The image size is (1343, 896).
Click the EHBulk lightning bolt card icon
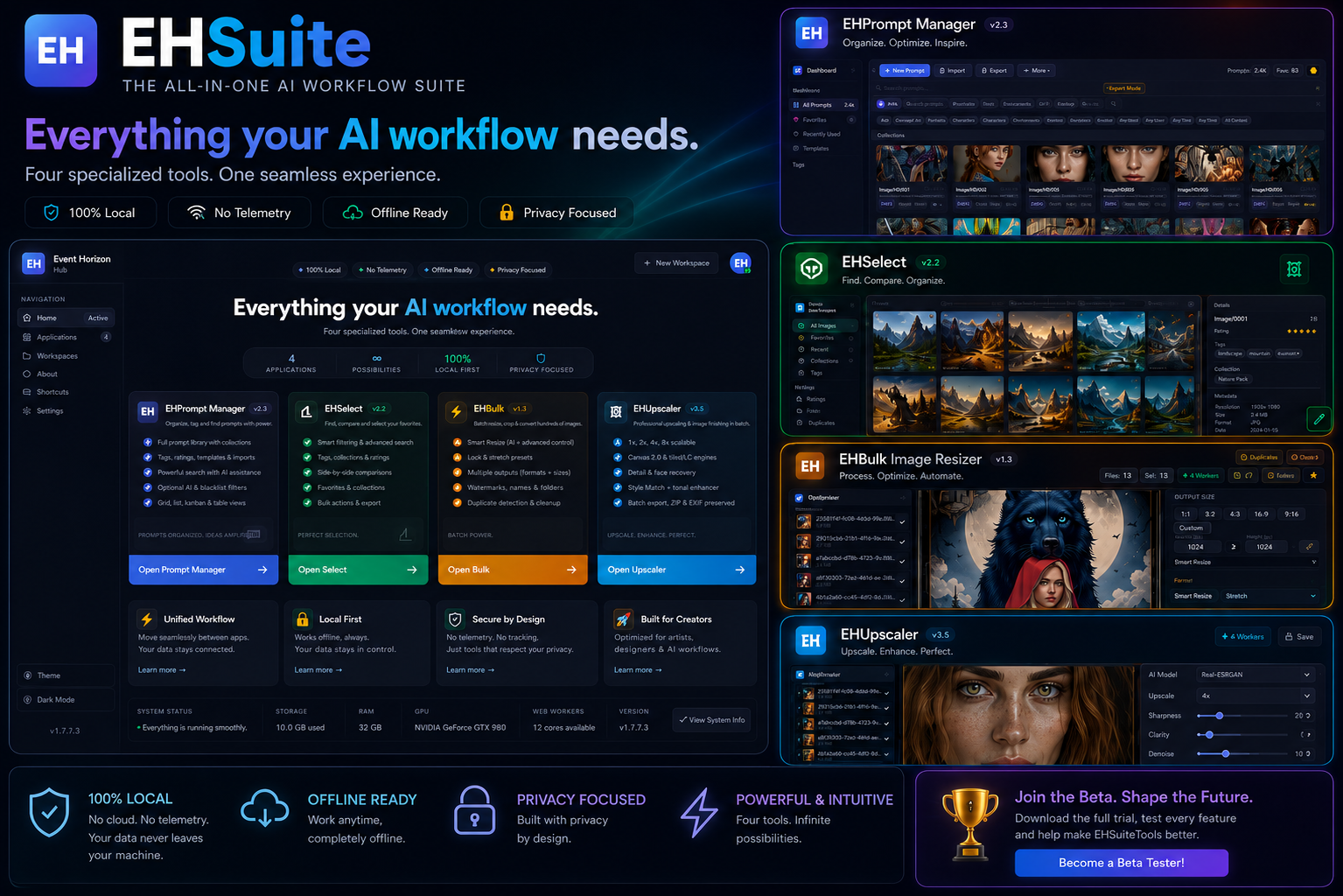click(456, 411)
